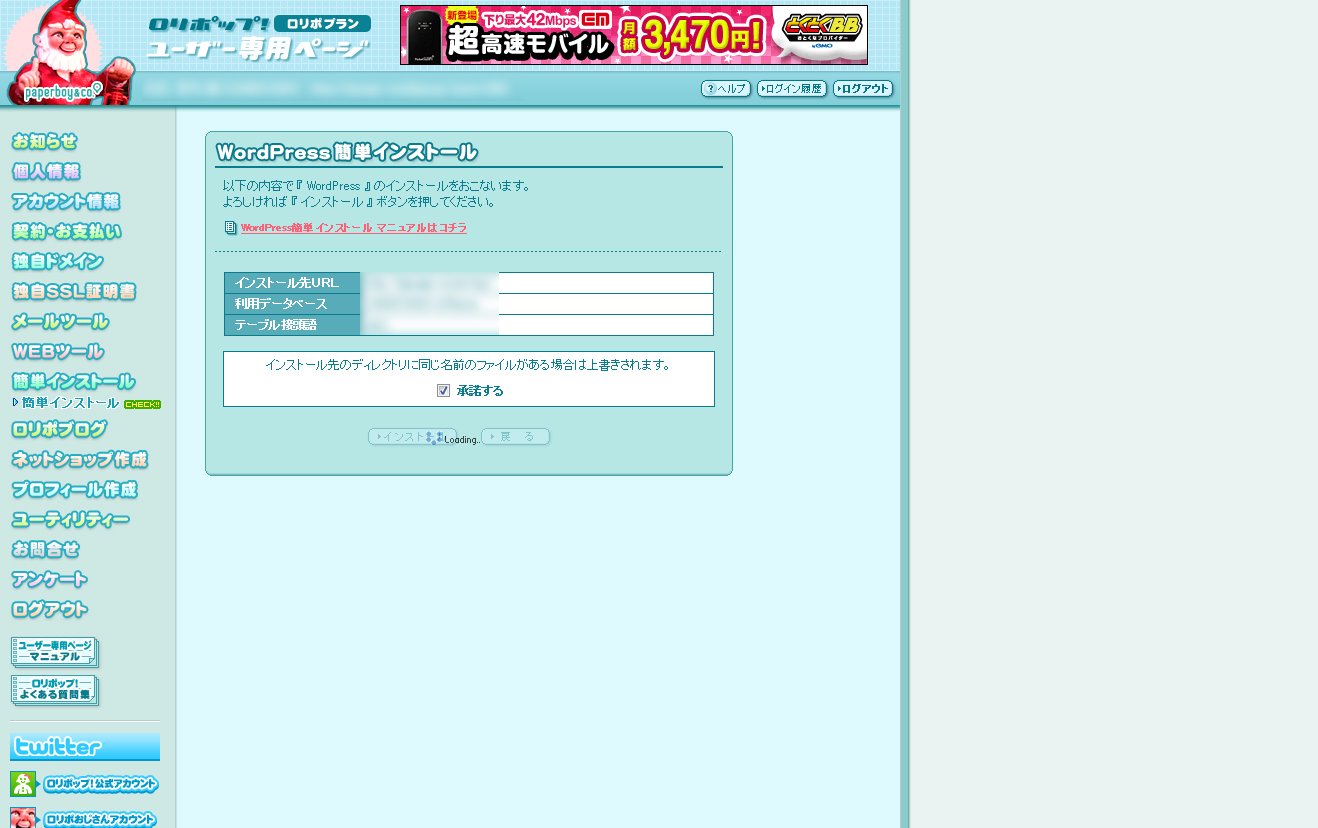
Task: Click ログアウト in the sidebar
Action: 49,610
